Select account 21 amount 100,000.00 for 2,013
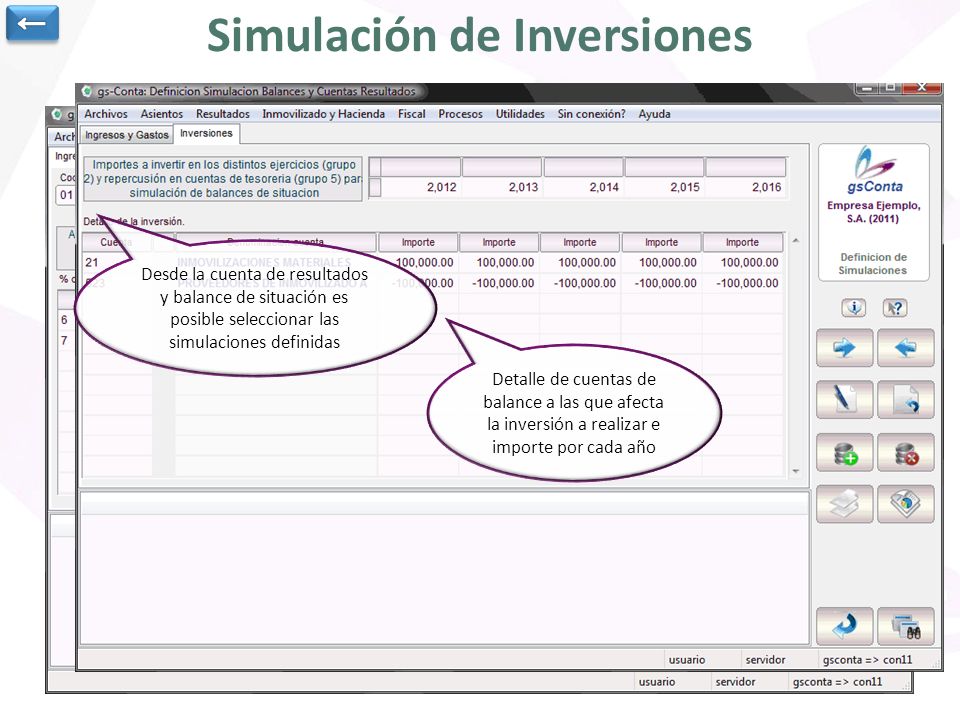The width and height of the screenshot is (960, 720). coord(499,263)
